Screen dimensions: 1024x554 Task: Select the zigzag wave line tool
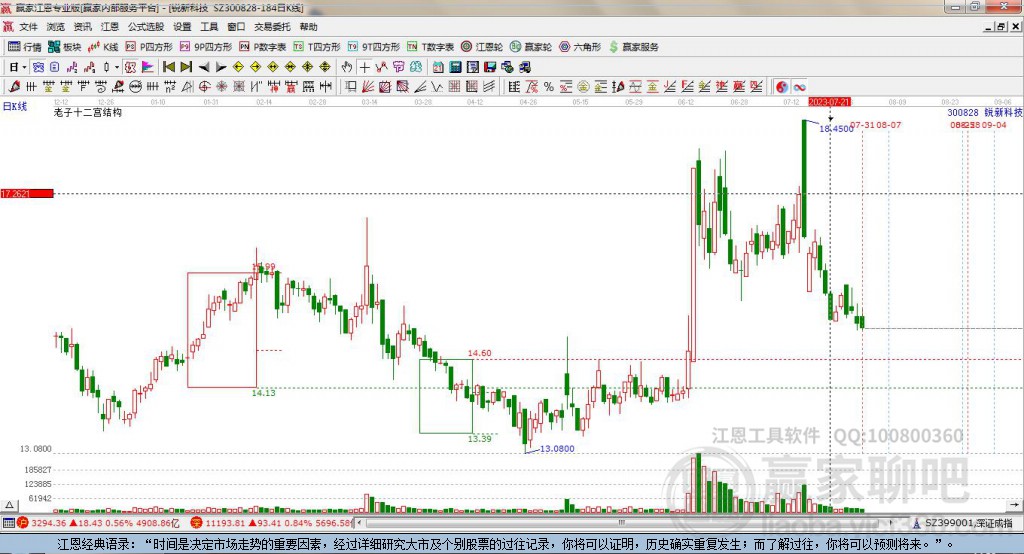tap(436, 87)
